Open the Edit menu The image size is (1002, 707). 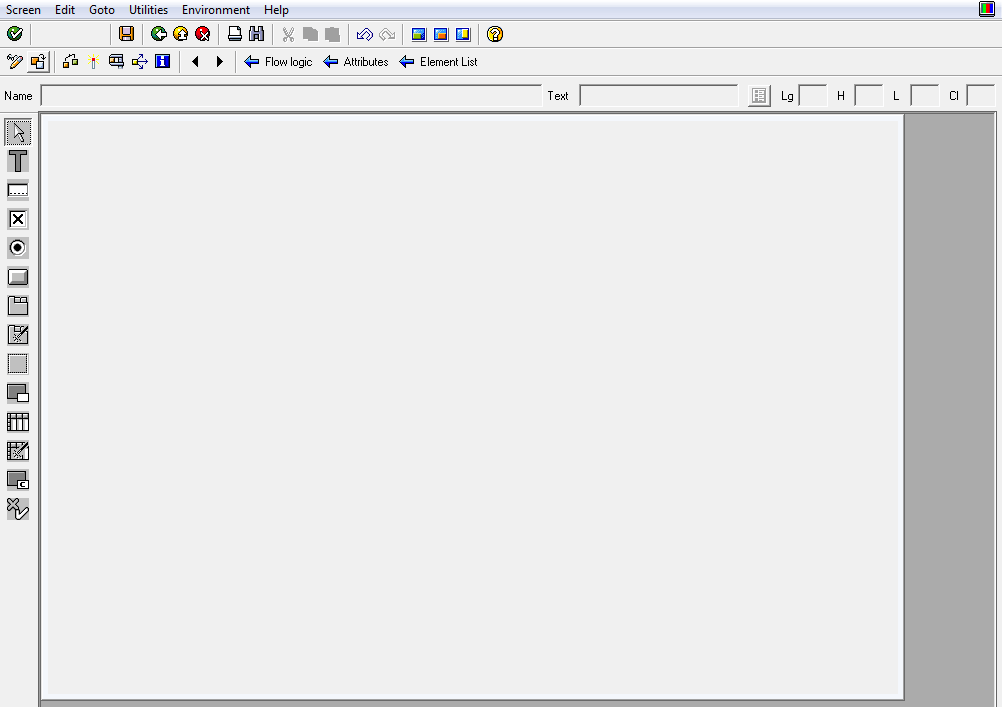tap(65, 10)
